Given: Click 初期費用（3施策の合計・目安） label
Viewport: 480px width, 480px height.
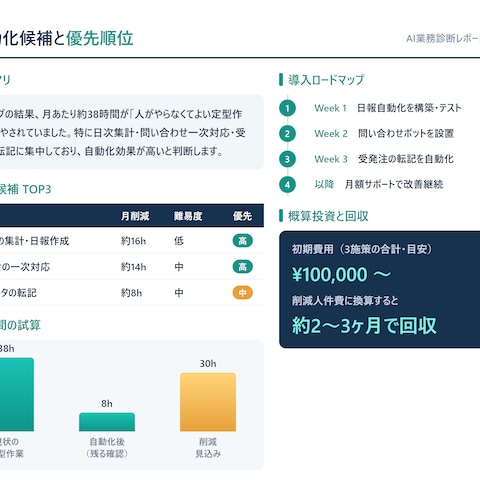Looking at the screenshot, I should [362, 249].
